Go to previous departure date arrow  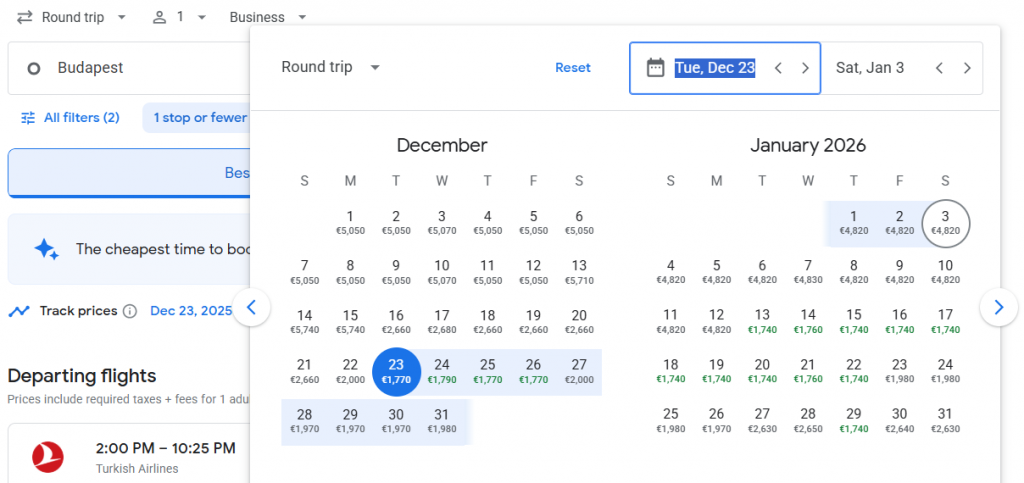click(778, 68)
